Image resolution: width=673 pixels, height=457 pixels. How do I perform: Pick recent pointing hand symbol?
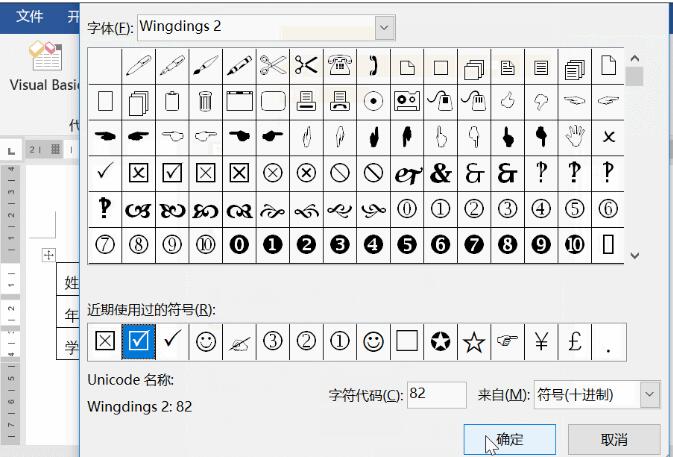(507, 342)
